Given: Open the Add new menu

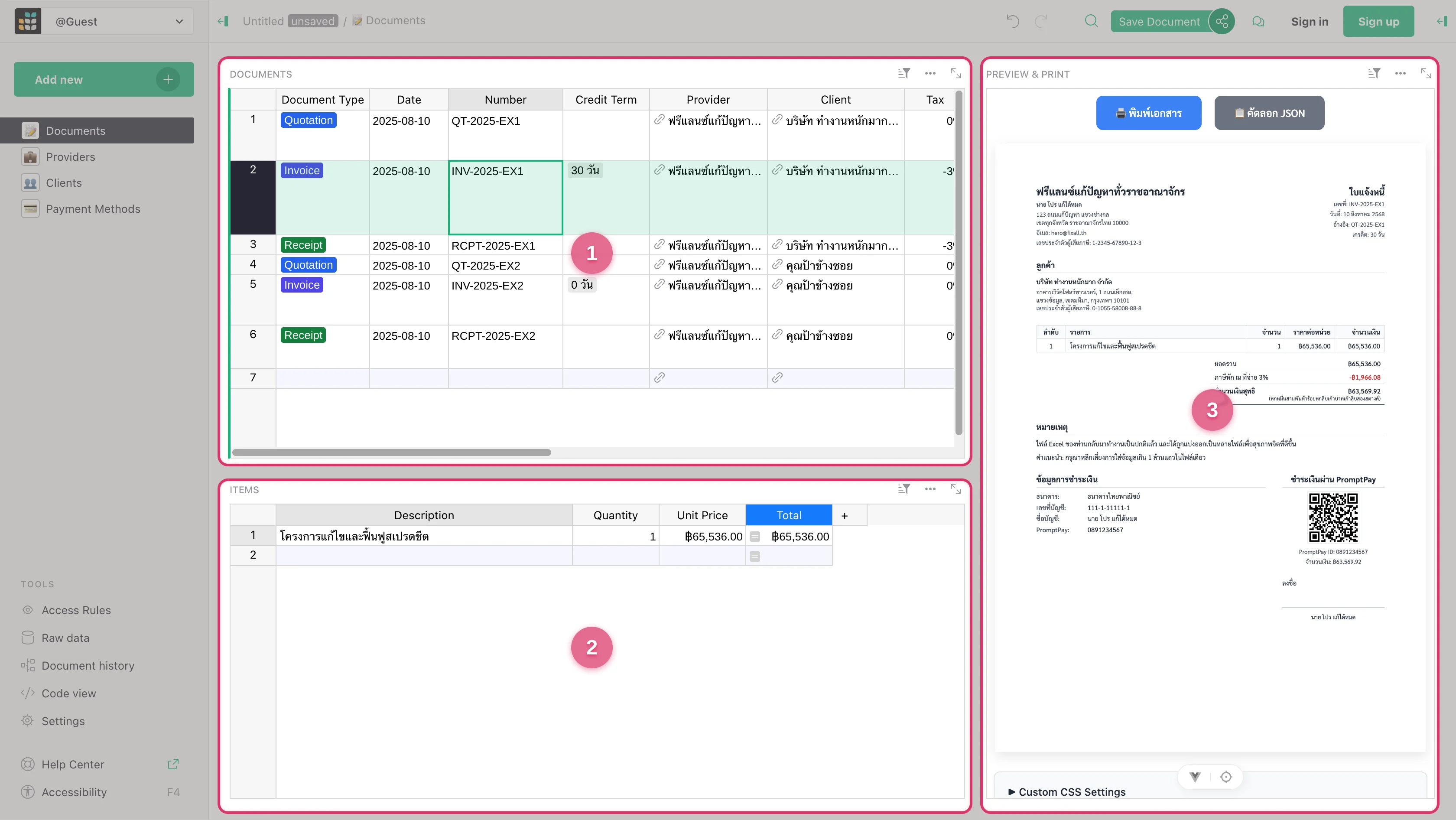Looking at the screenshot, I should click(104, 80).
